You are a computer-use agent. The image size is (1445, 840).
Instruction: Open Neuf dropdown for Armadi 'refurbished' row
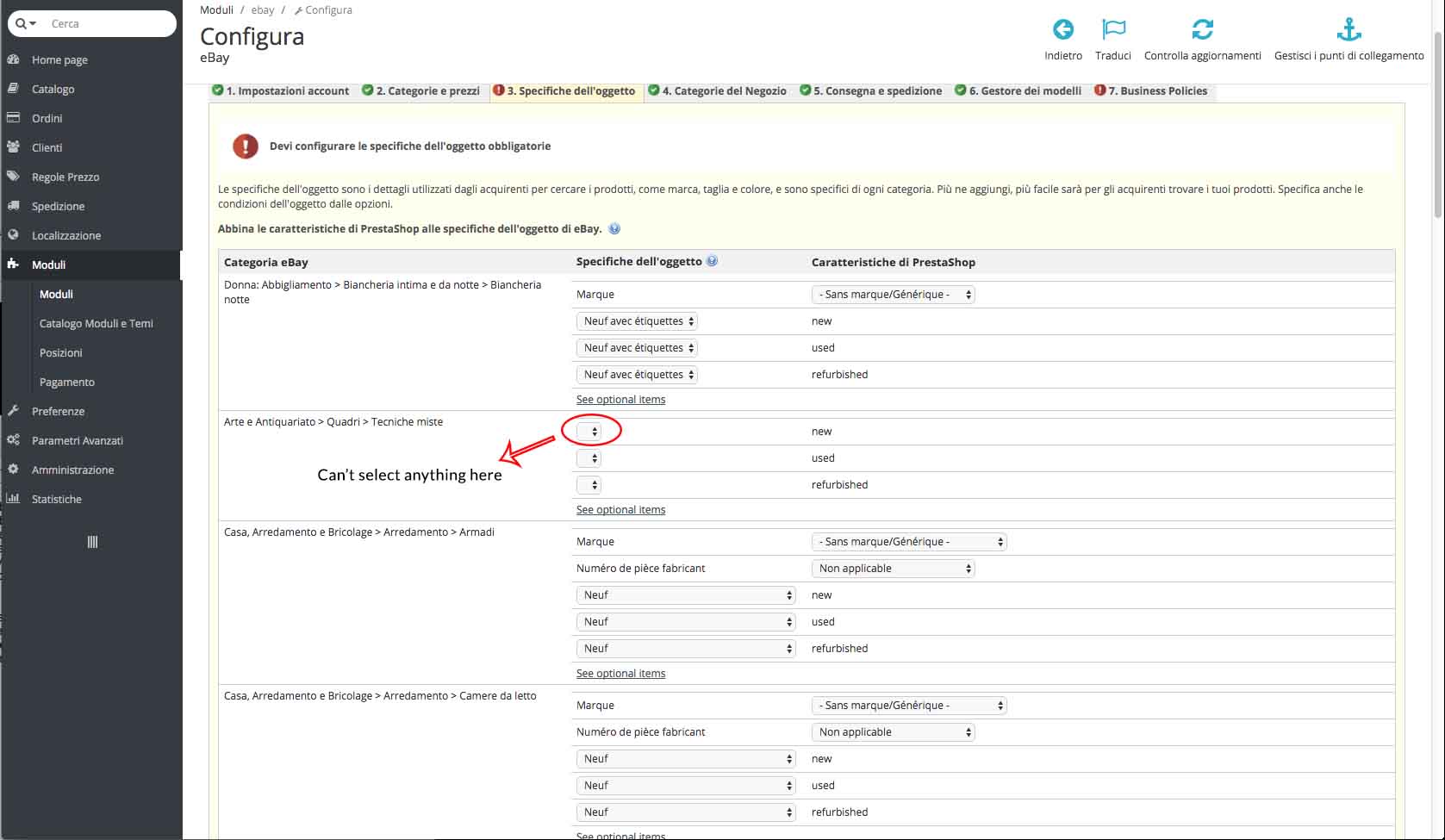(686, 649)
